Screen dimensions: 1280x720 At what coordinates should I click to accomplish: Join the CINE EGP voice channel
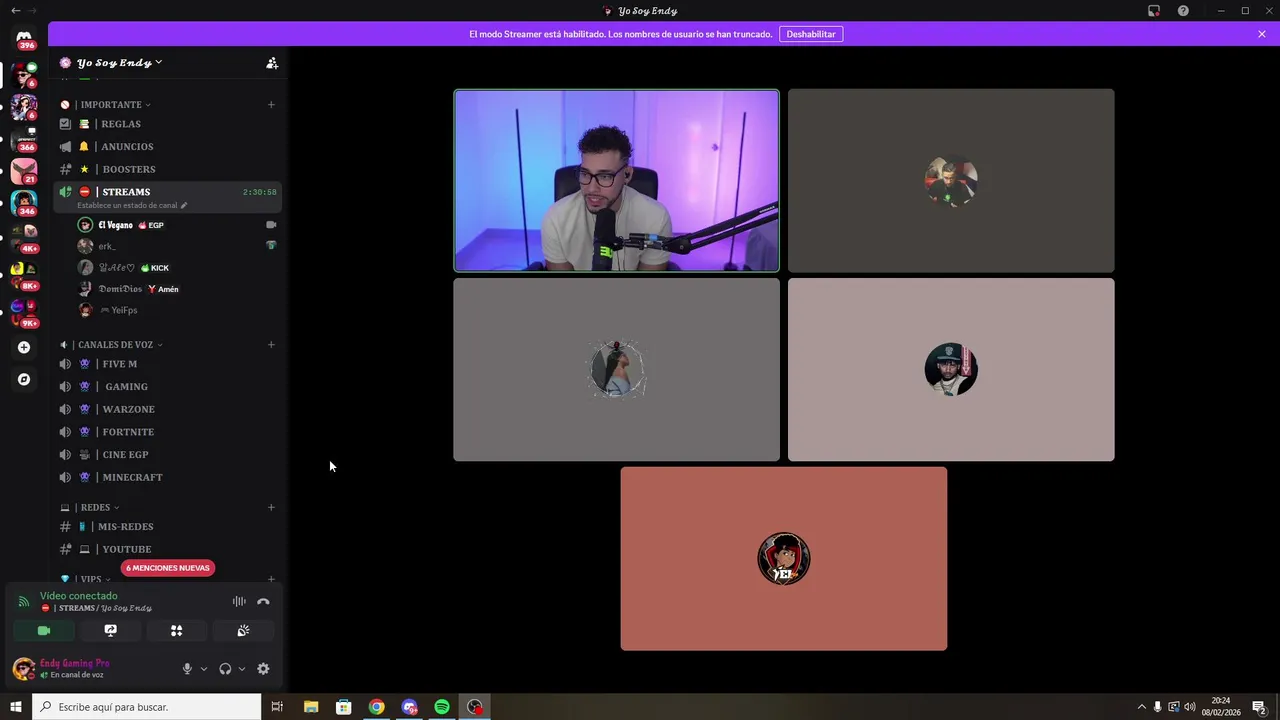click(x=167, y=455)
